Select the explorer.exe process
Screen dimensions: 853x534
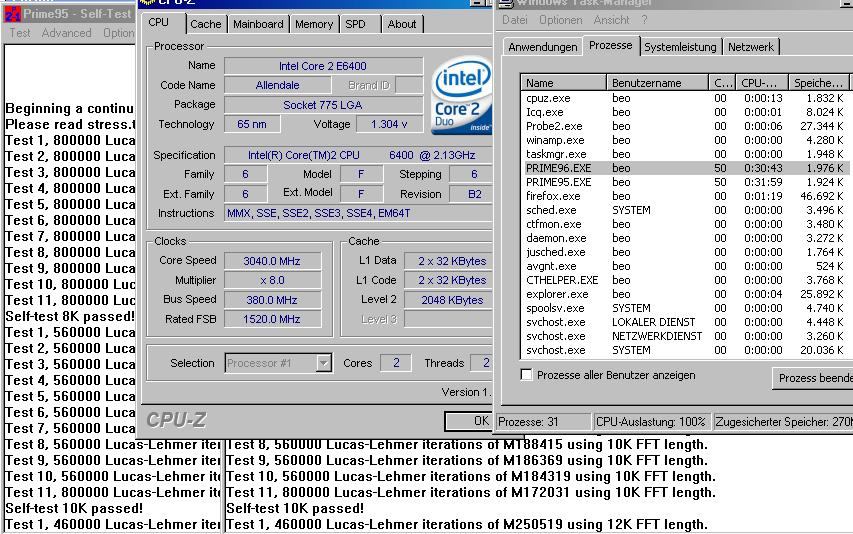684,294
